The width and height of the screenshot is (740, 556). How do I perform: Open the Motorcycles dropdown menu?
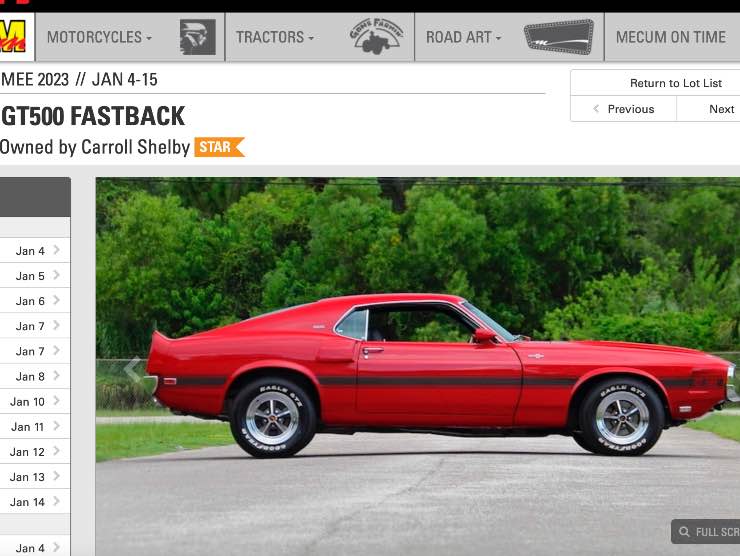tap(99, 37)
